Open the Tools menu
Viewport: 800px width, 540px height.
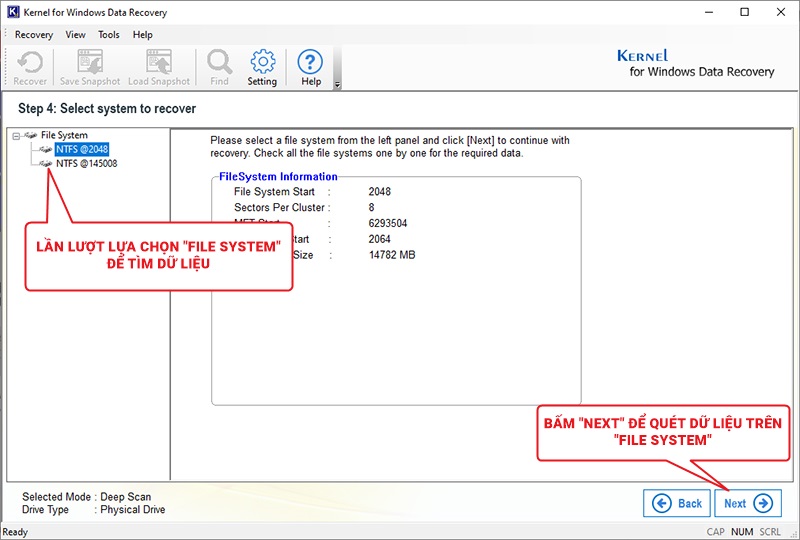pyautogui.click(x=109, y=35)
